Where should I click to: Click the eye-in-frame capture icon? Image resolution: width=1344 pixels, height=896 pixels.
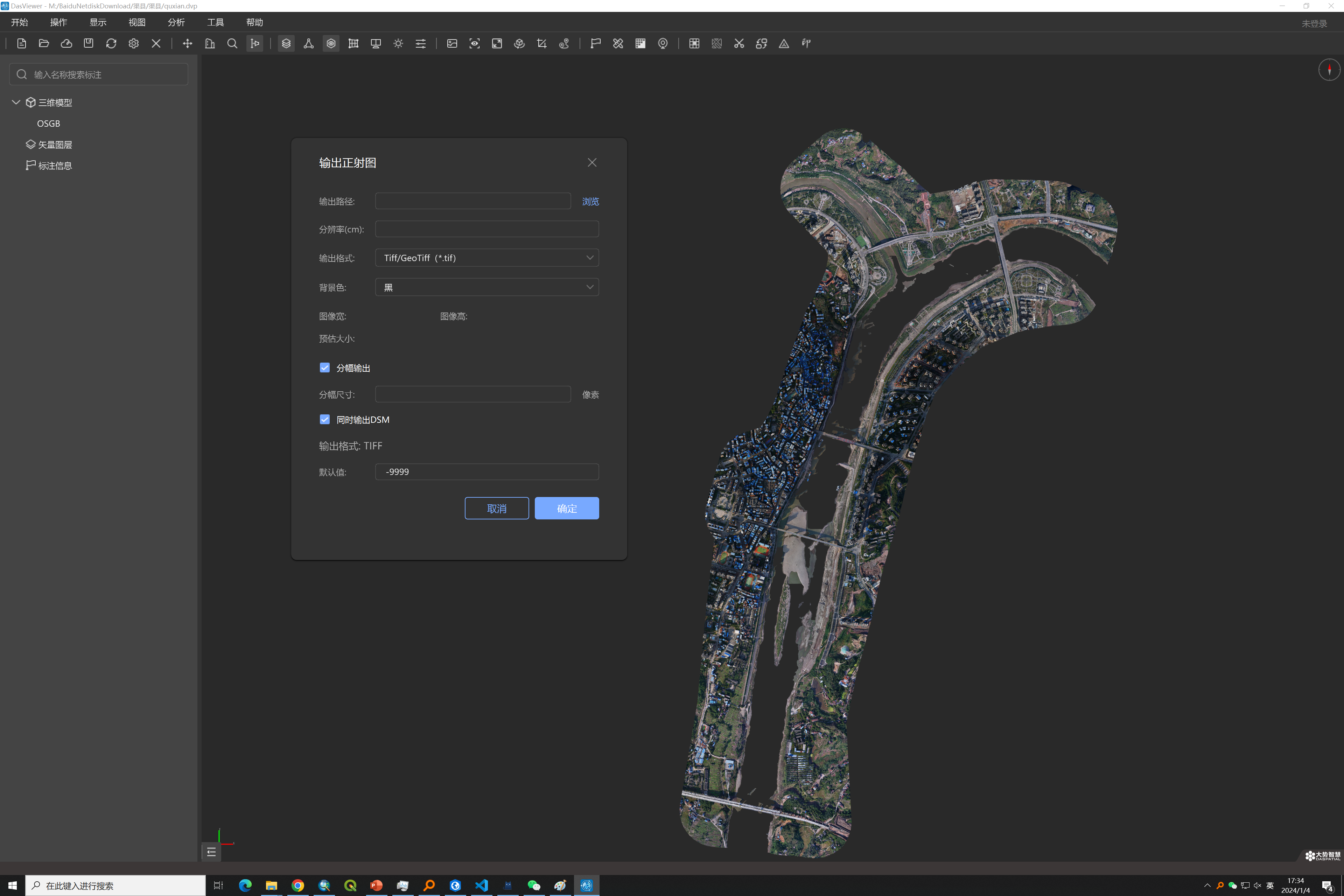tap(474, 43)
